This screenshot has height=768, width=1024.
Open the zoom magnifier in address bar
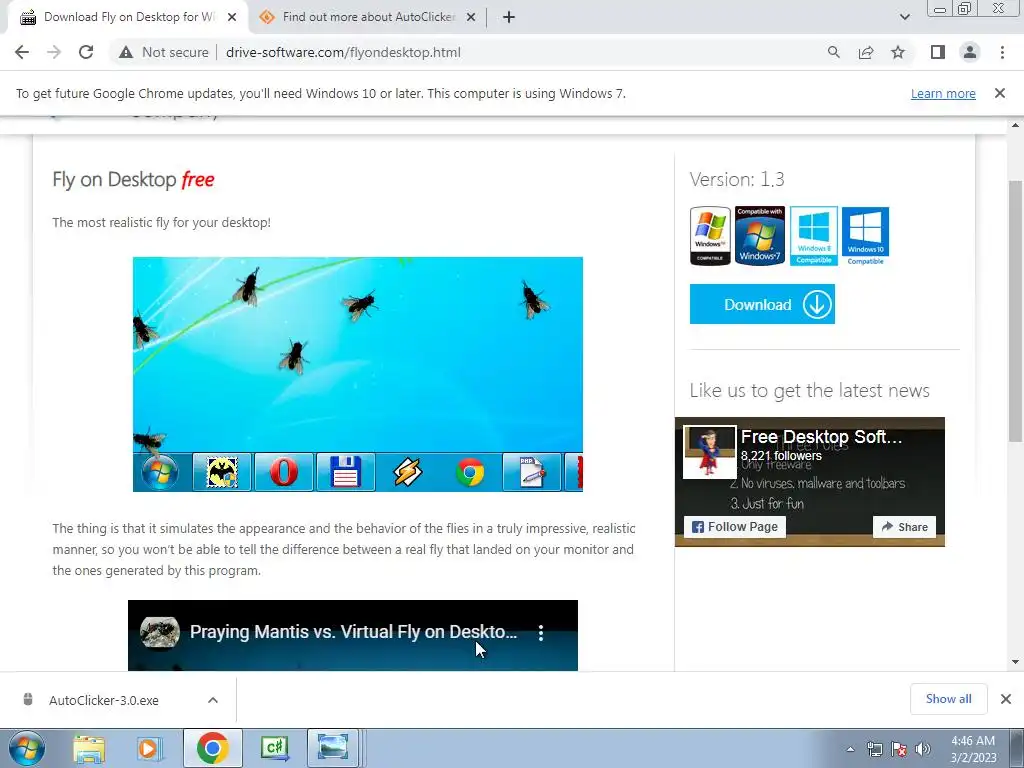point(833,52)
